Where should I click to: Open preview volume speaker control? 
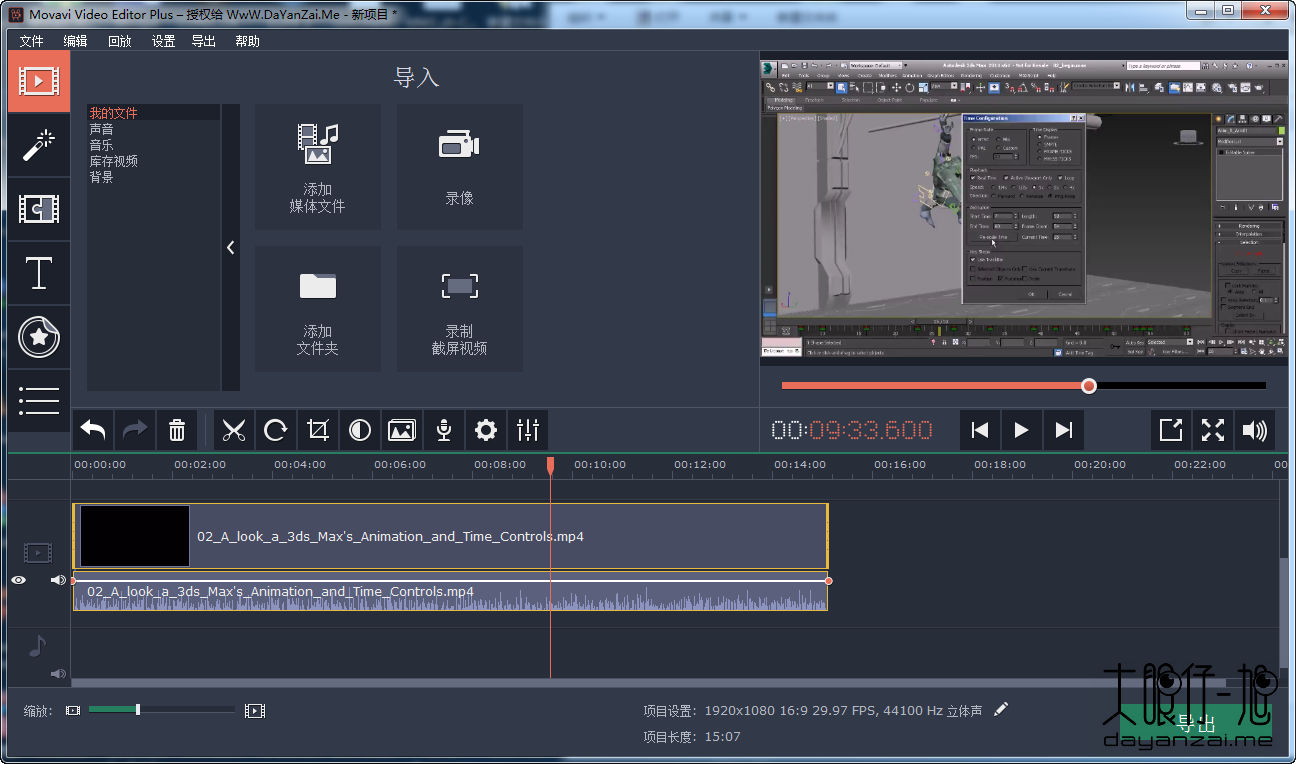pyautogui.click(x=1254, y=430)
